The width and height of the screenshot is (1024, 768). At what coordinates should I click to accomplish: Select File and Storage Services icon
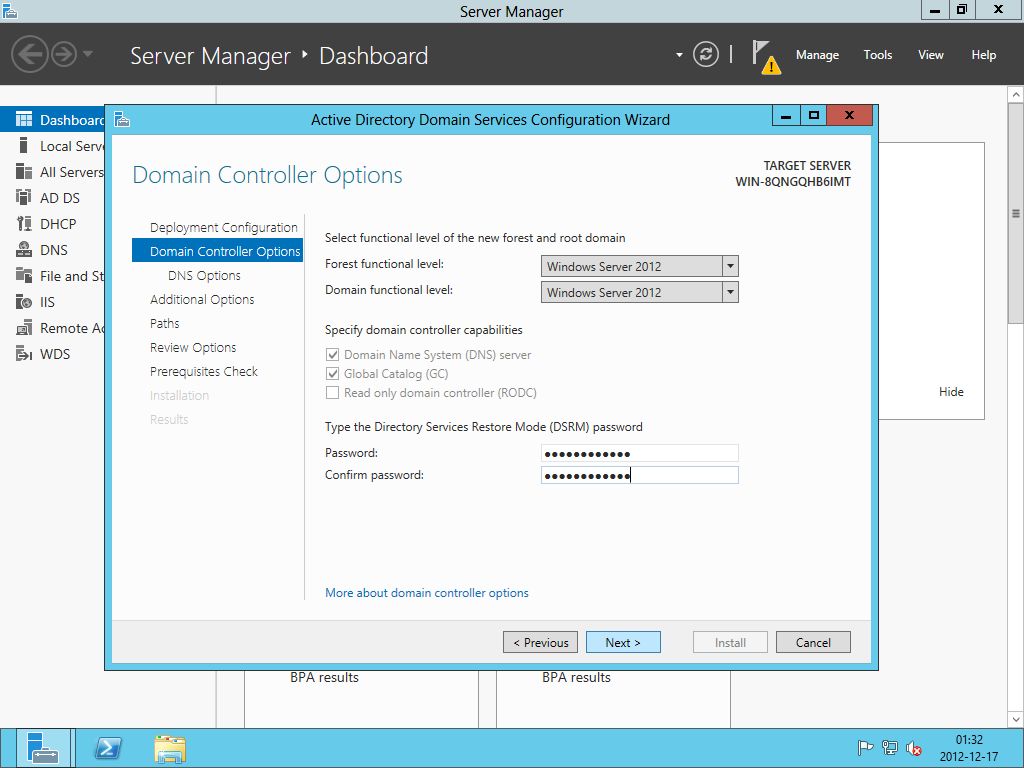pos(24,276)
